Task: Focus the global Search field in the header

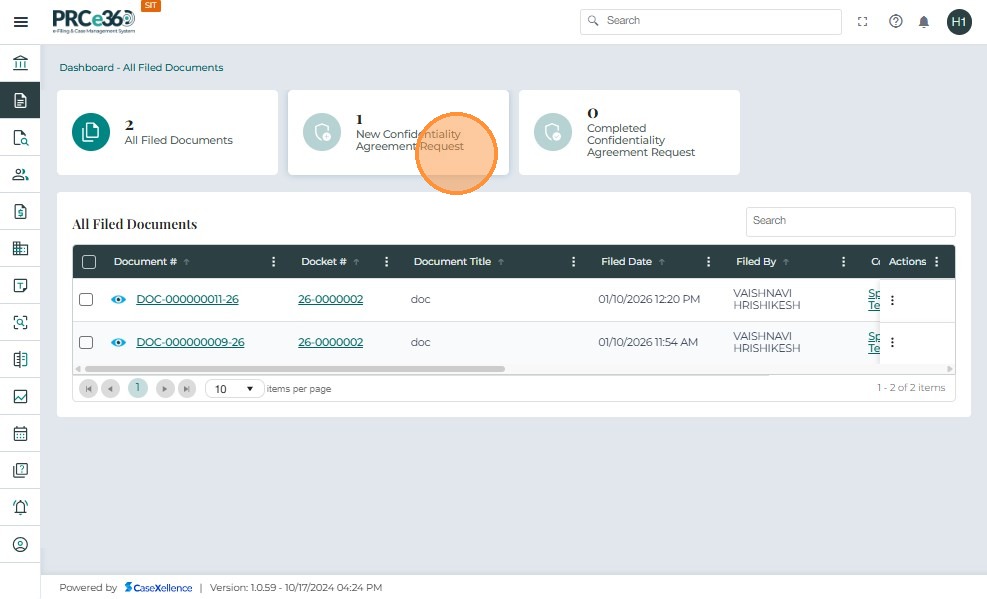Action: click(x=711, y=21)
